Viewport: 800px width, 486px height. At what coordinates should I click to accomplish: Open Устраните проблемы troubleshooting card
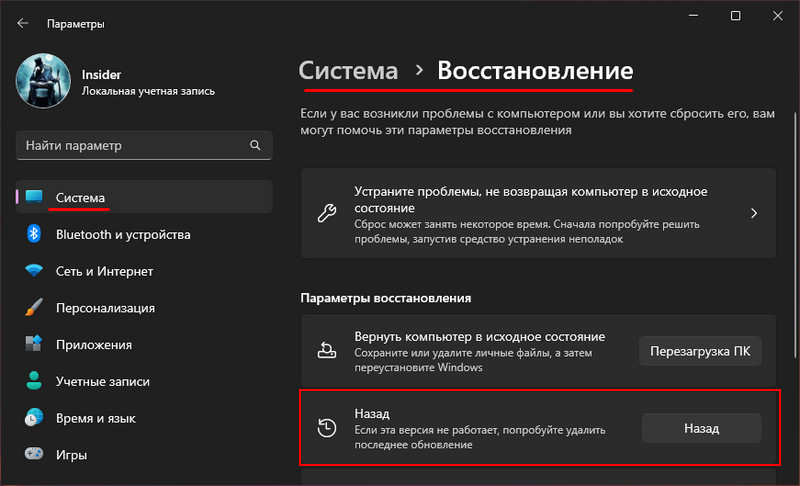coord(538,213)
